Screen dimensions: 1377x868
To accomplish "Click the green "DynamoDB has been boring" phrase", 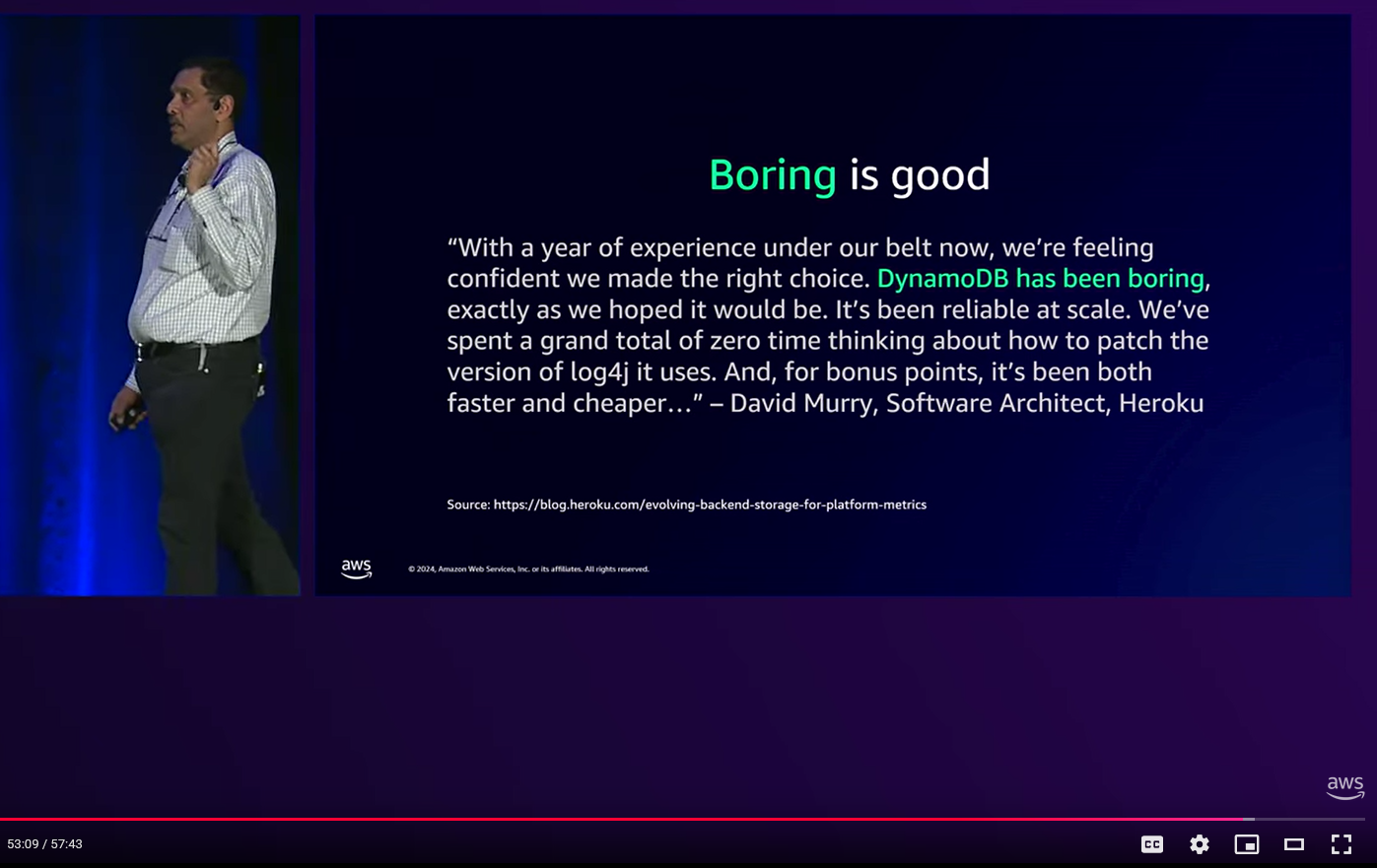I will click(1041, 279).
